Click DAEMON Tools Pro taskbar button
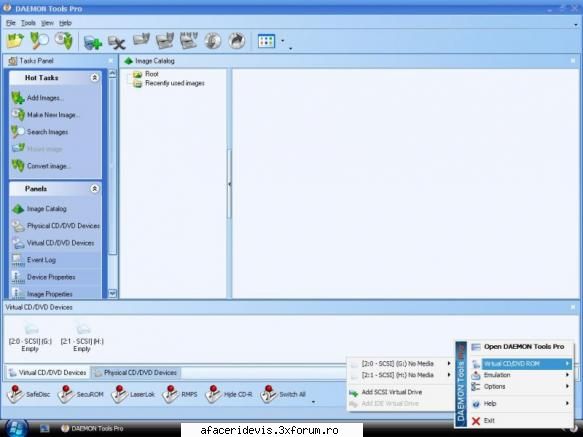 point(93,428)
